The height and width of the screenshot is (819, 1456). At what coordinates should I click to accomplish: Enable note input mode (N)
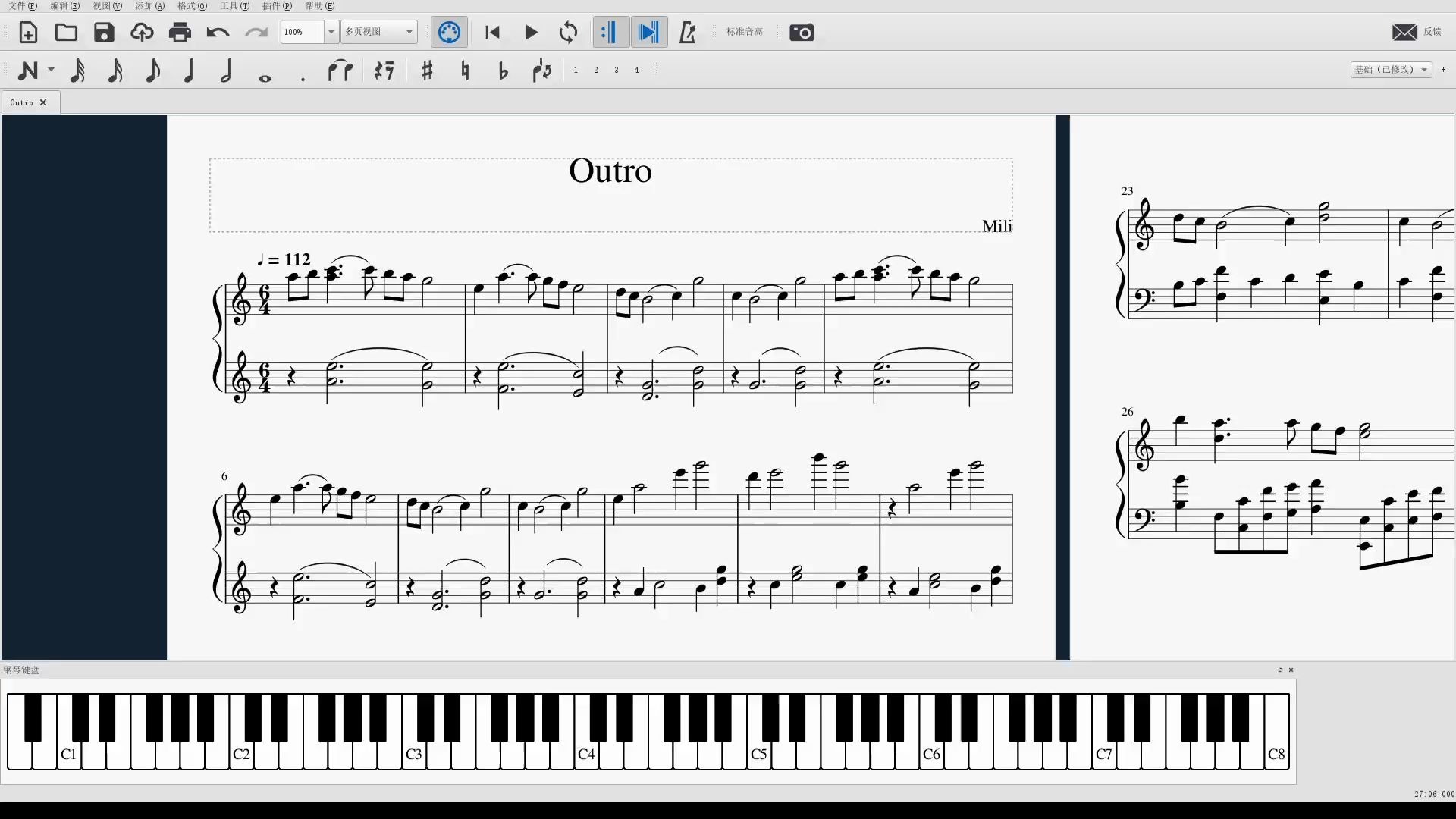click(28, 71)
